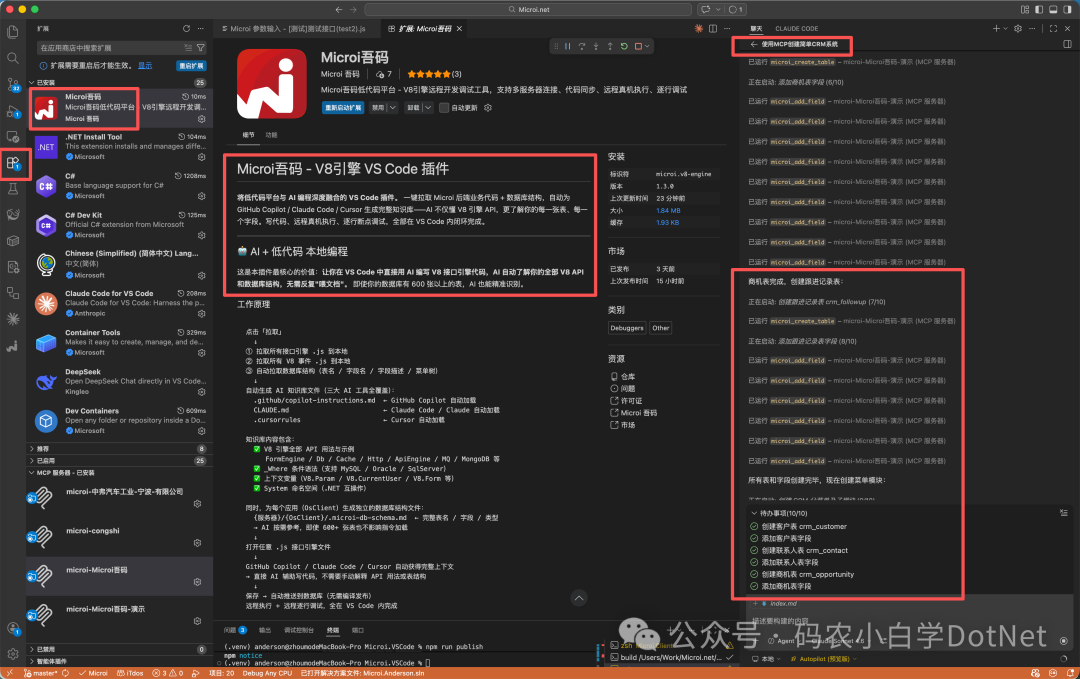This screenshot has width=1080, height=679.
Task: Open the 调试控制台 panel tab
Action: [x=300, y=630]
